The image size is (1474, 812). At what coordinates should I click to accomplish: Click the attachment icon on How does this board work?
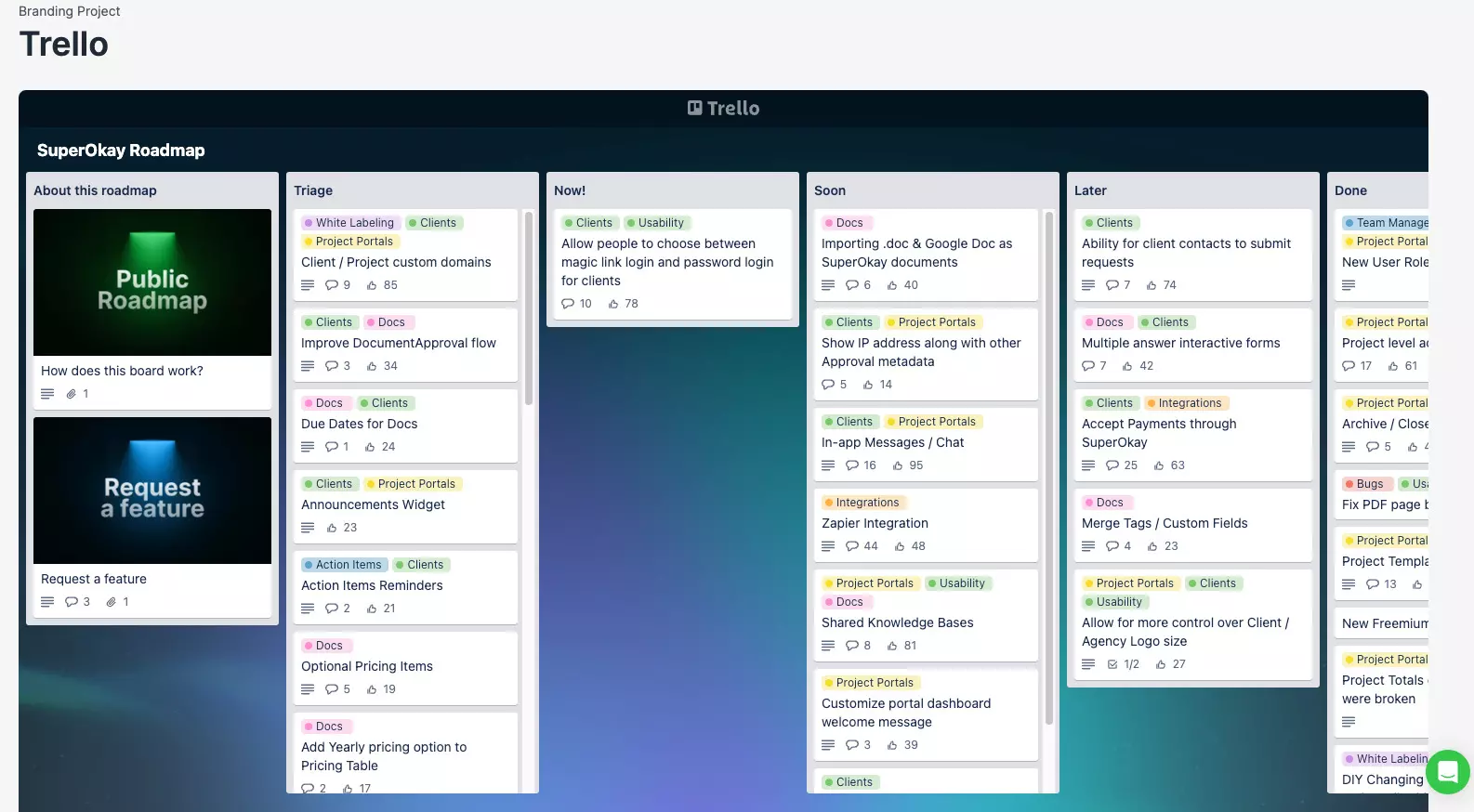[x=71, y=394]
